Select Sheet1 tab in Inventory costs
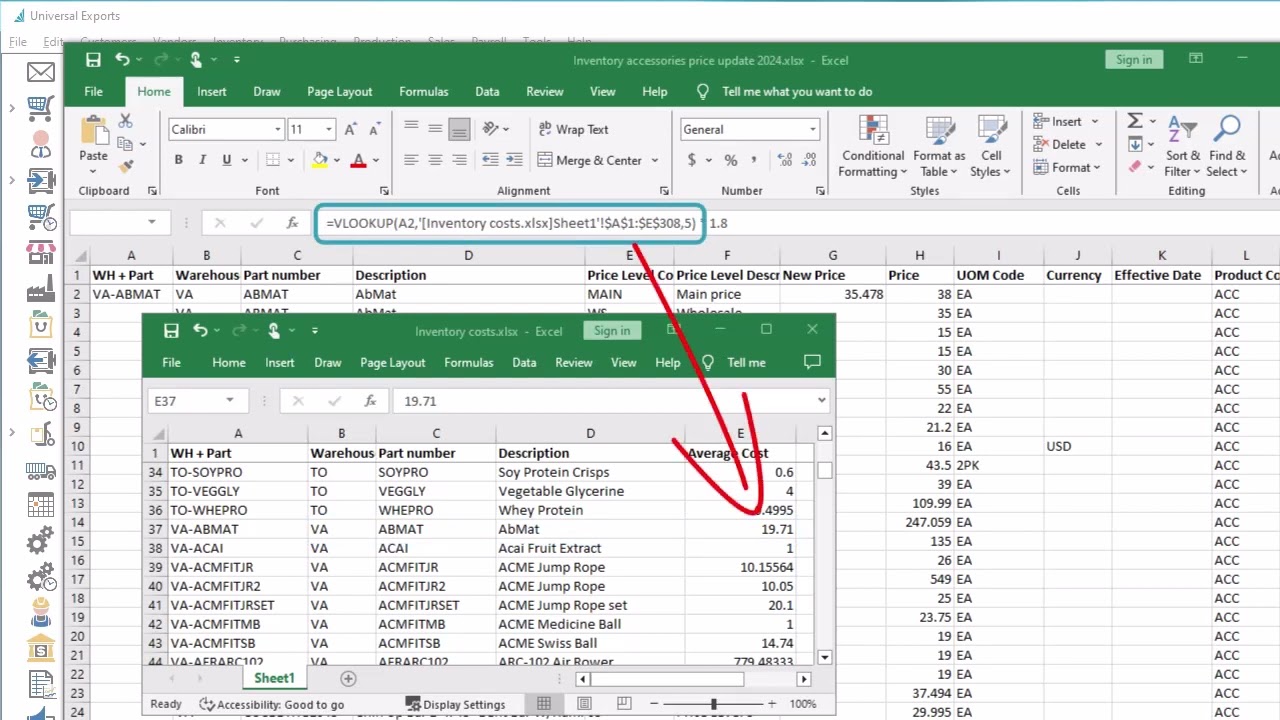Viewport: 1280px width, 720px height. point(274,678)
